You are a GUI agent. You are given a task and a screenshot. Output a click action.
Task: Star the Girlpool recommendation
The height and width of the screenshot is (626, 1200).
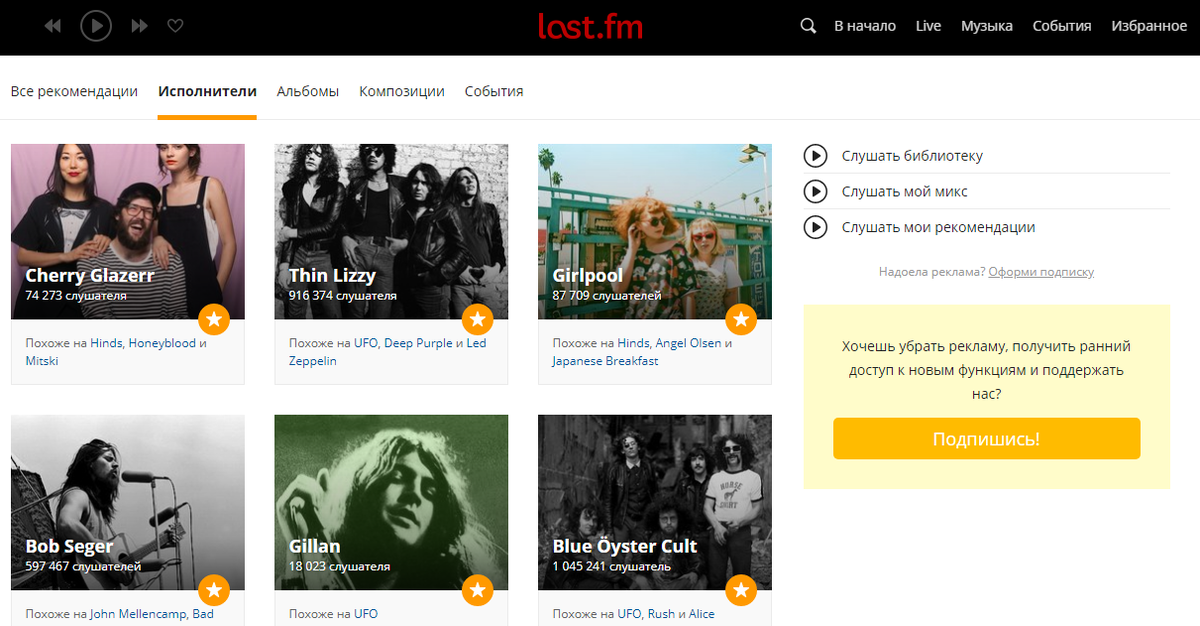pyautogui.click(x=741, y=320)
